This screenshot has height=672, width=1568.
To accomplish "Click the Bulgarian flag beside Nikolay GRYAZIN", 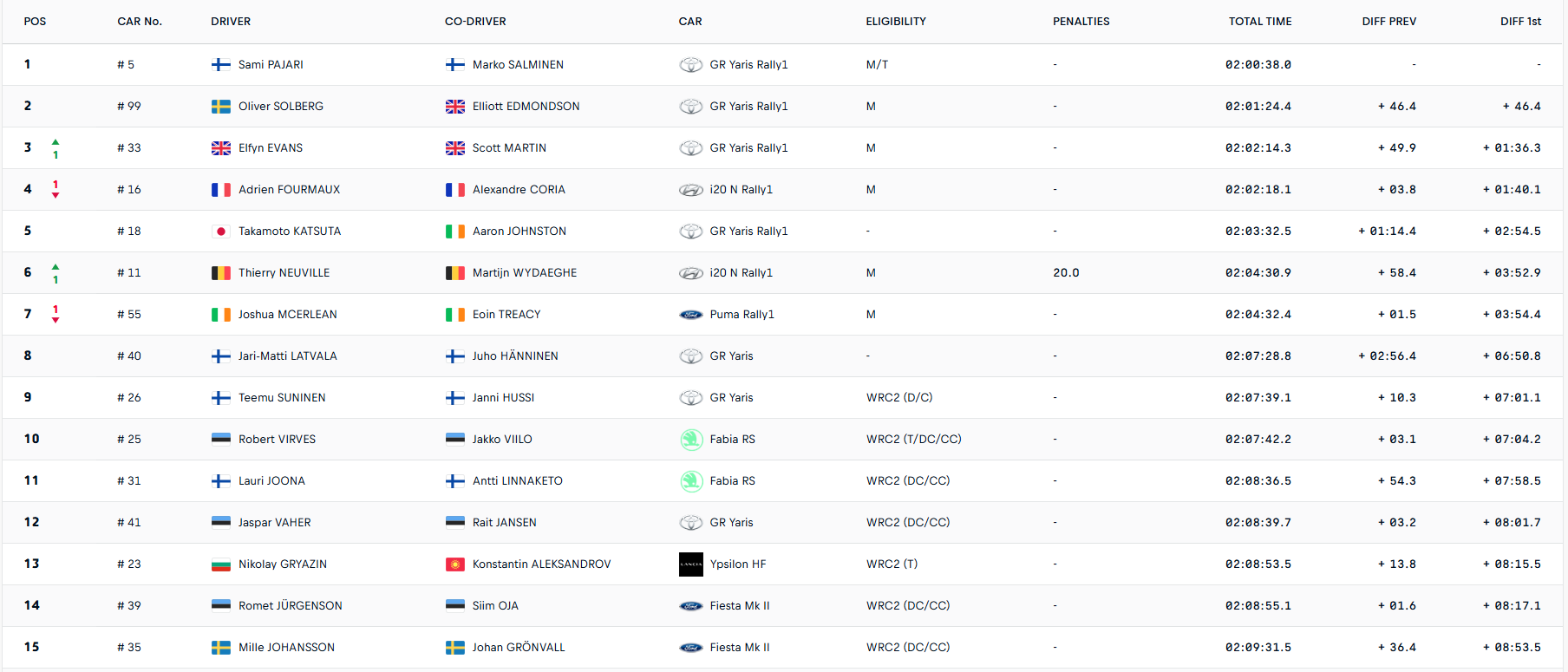I will 221,564.
